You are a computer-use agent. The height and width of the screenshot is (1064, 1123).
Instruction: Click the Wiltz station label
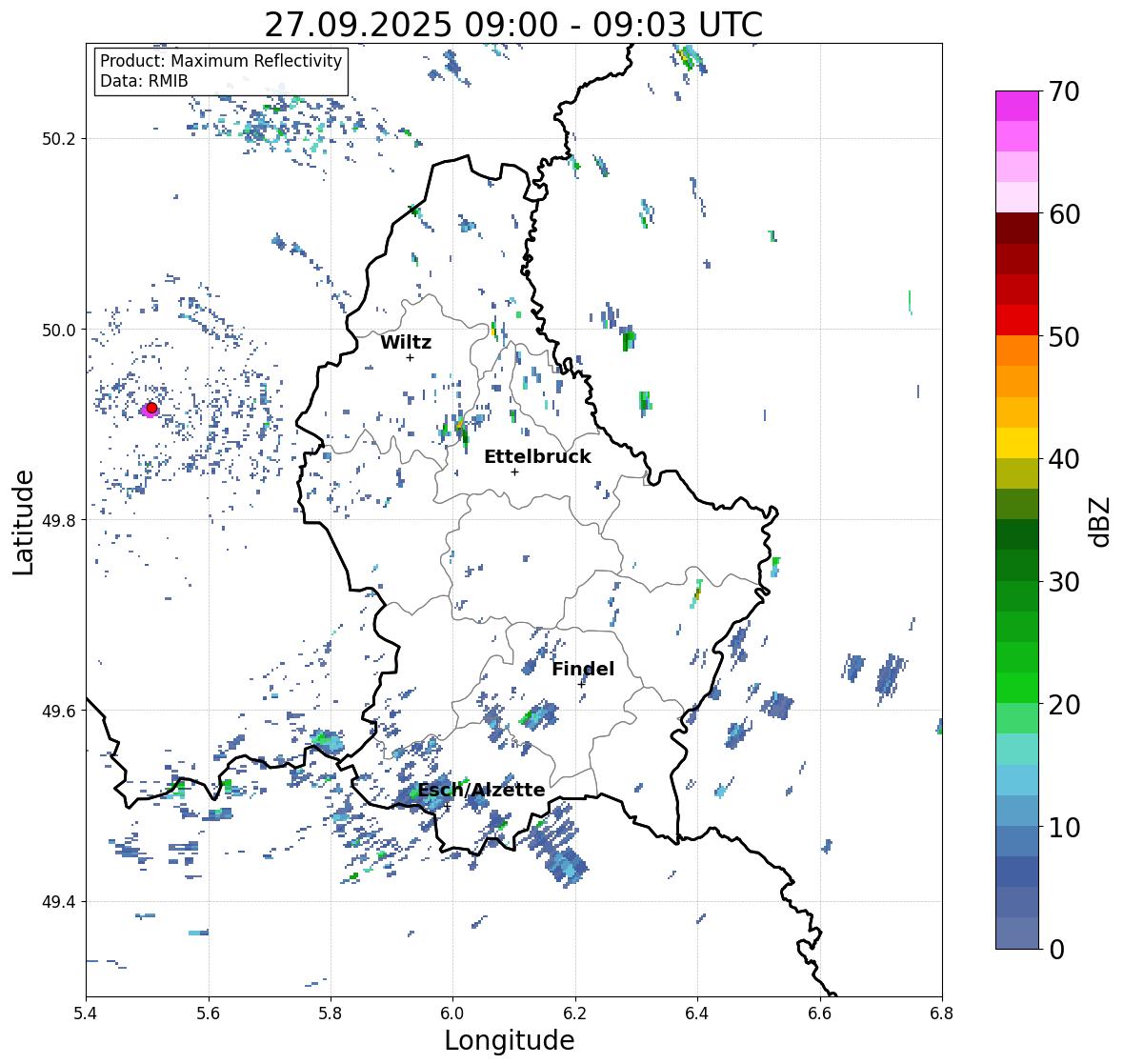coord(406,342)
